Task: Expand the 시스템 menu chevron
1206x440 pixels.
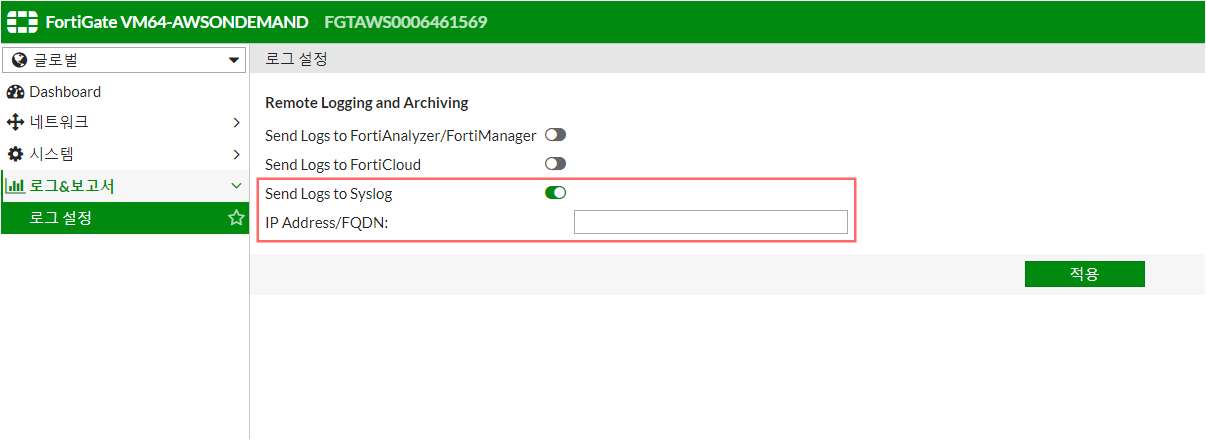Action: pyautogui.click(x=236, y=155)
